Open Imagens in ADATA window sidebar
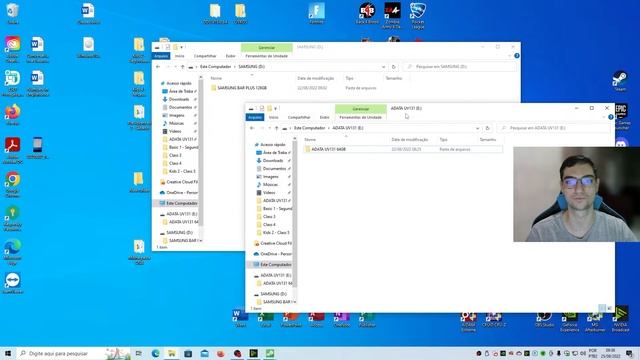The height and width of the screenshot is (360, 640). point(271,177)
